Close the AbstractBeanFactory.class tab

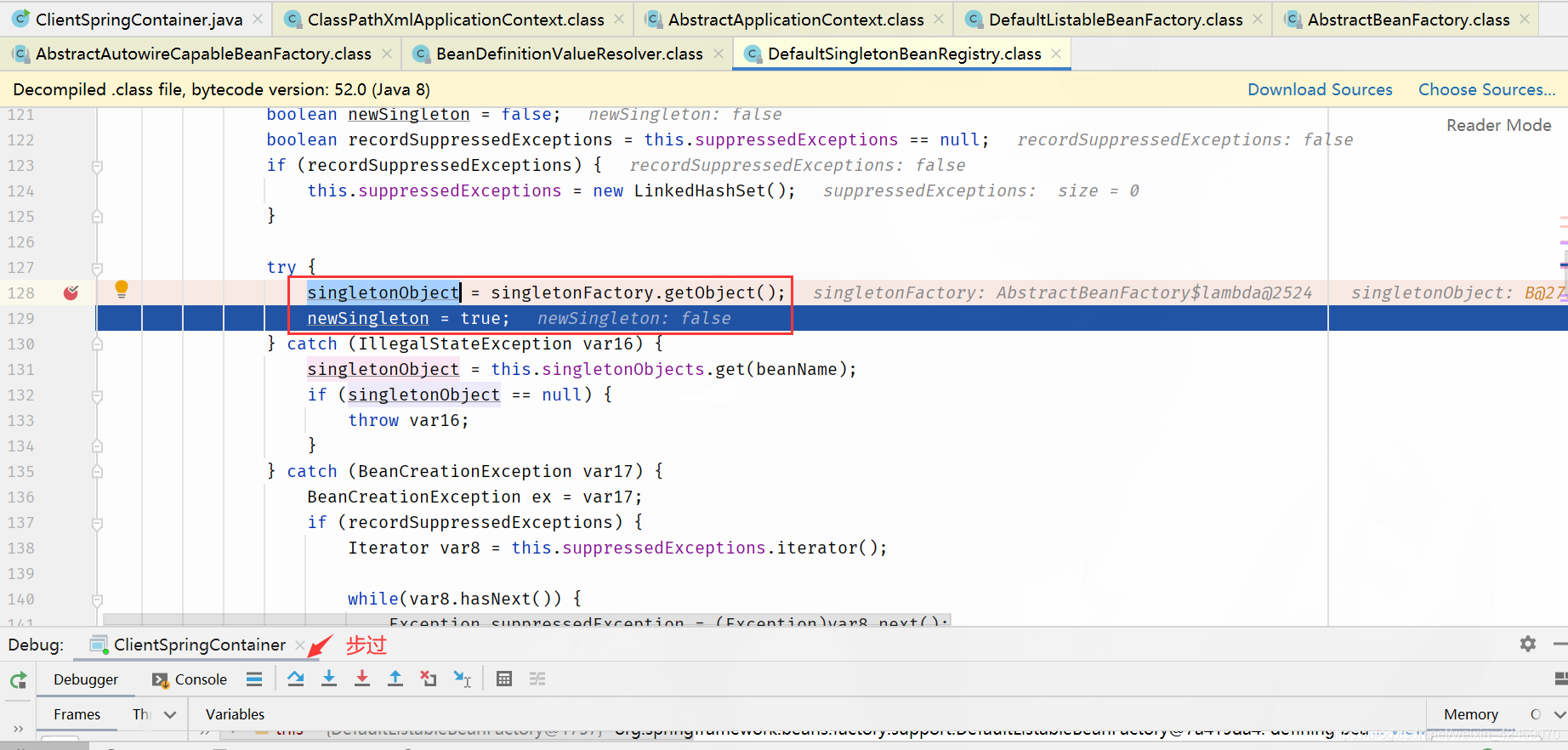click(x=1525, y=19)
